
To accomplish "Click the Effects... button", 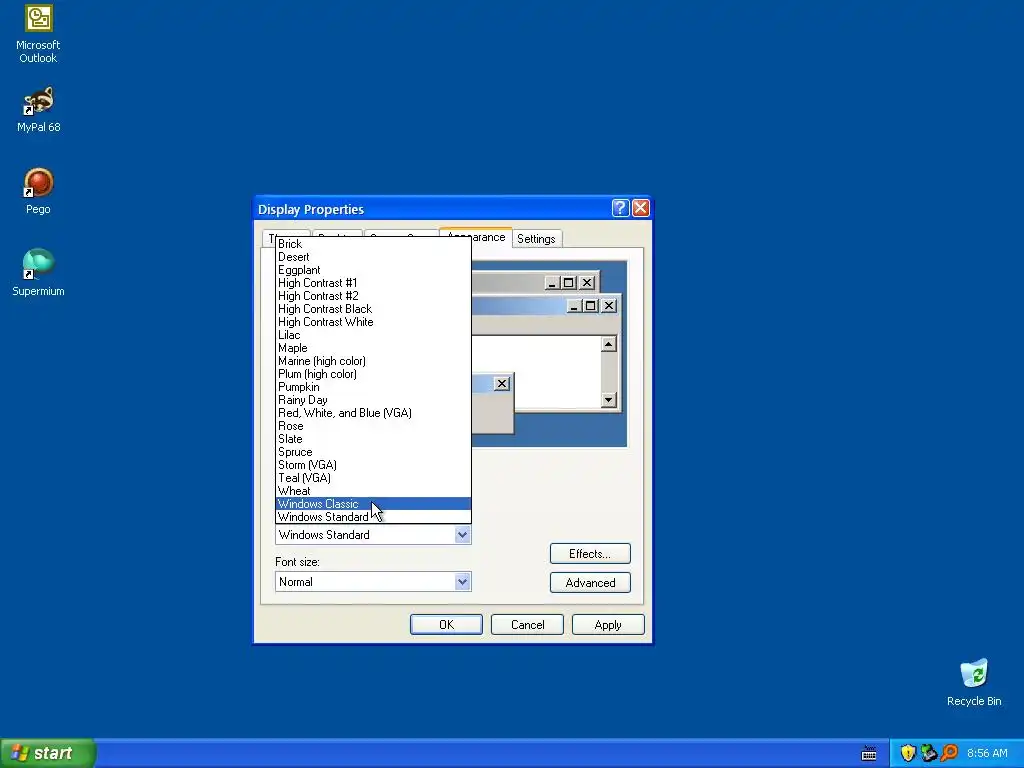I will click(590, 554).
